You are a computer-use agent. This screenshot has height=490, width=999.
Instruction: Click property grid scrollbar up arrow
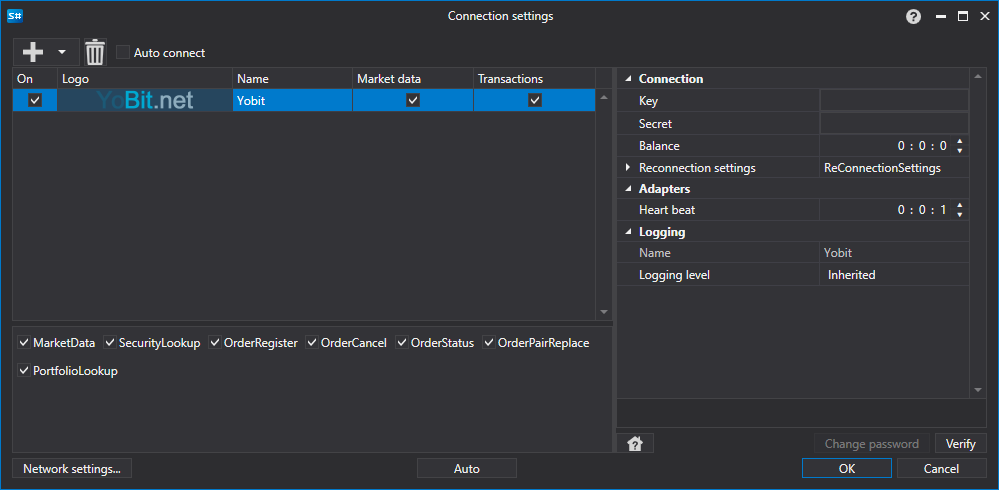(977, 78)
